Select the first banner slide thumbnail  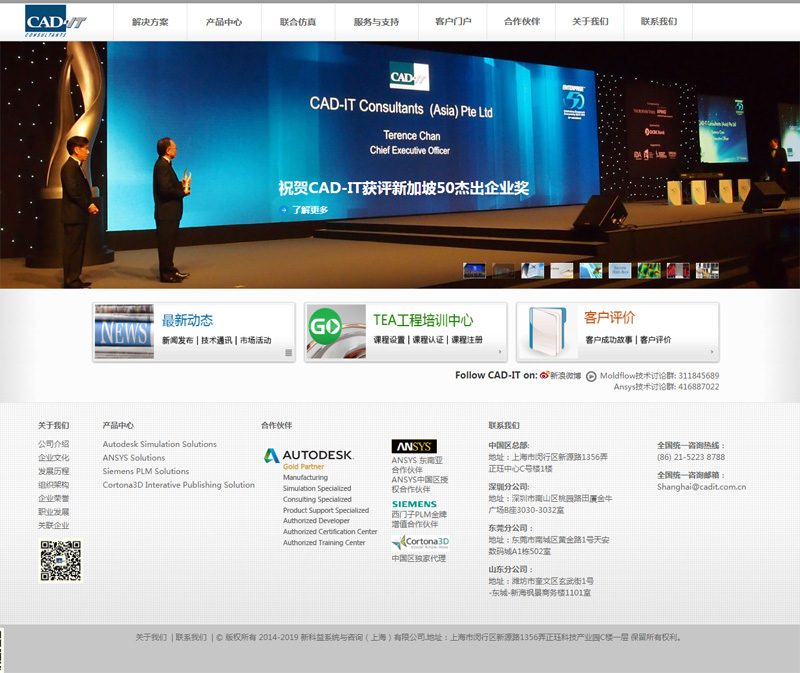(474, 270)
